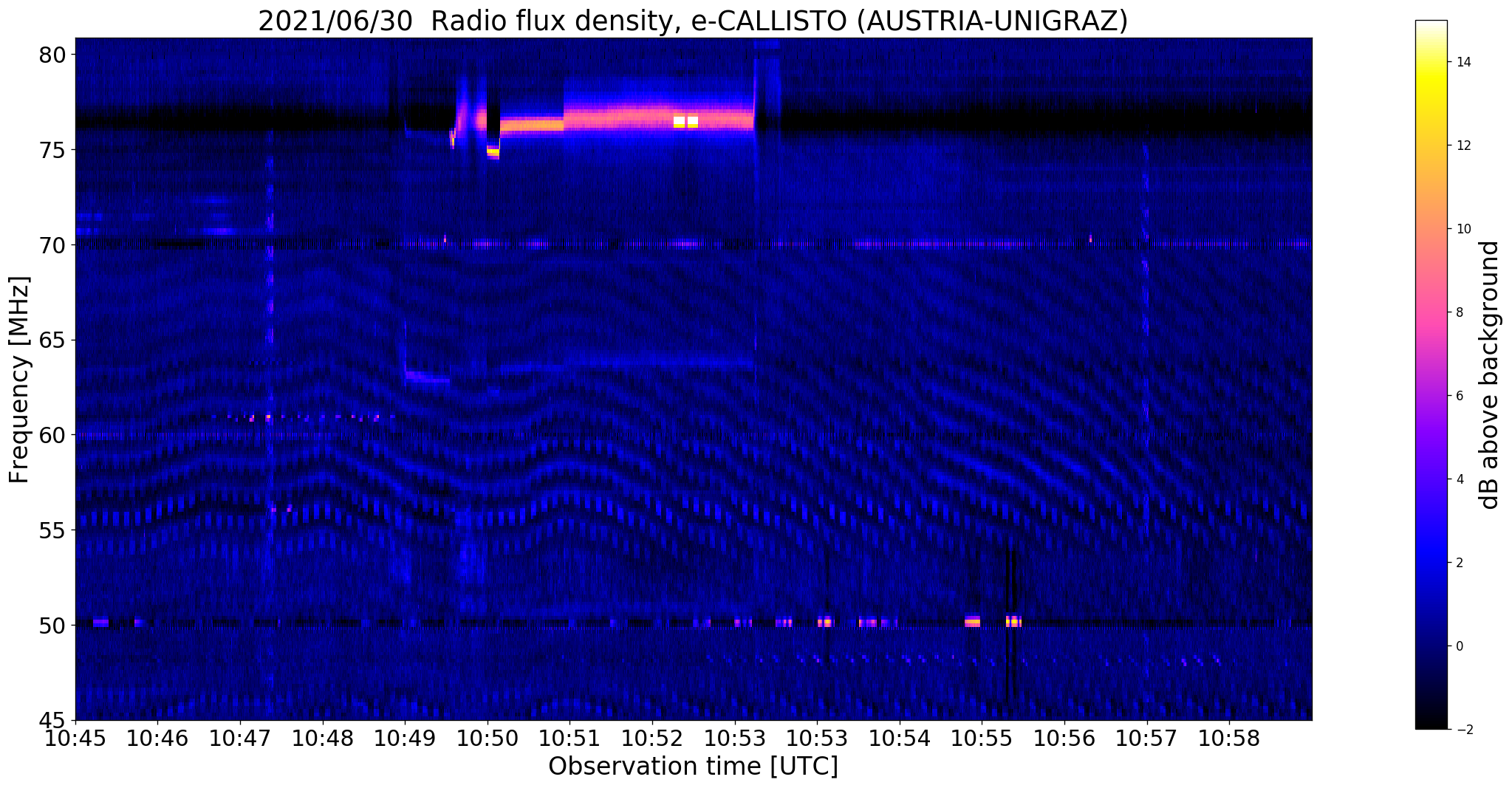1512x788 pixels.
Task: Click the 10:50 time tick label
Action: (488, 739)
